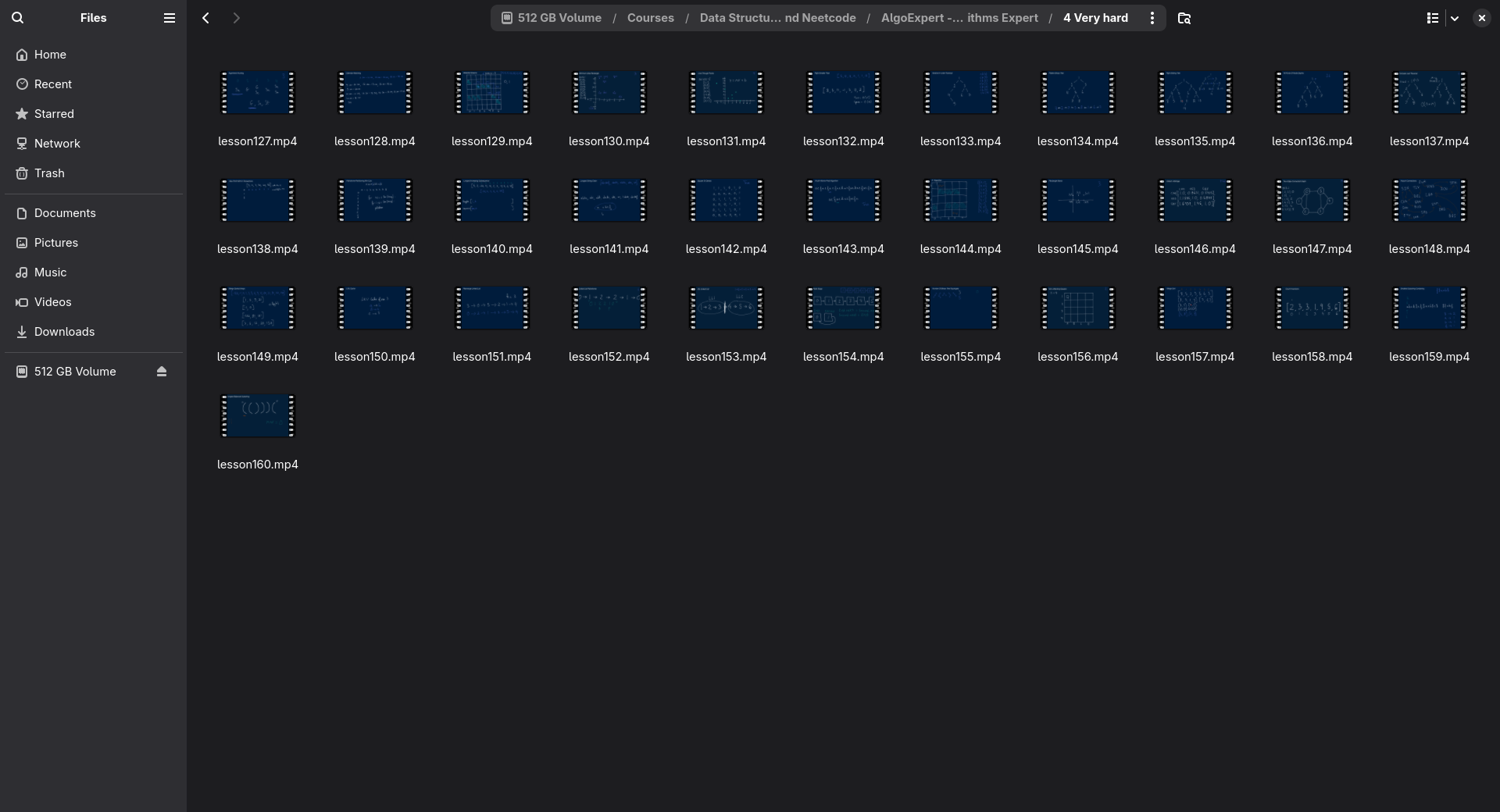Click the lesson144.mp4 grid thumbnail
The height and width of the screenshot is (812, 1500).
[960, 201]
